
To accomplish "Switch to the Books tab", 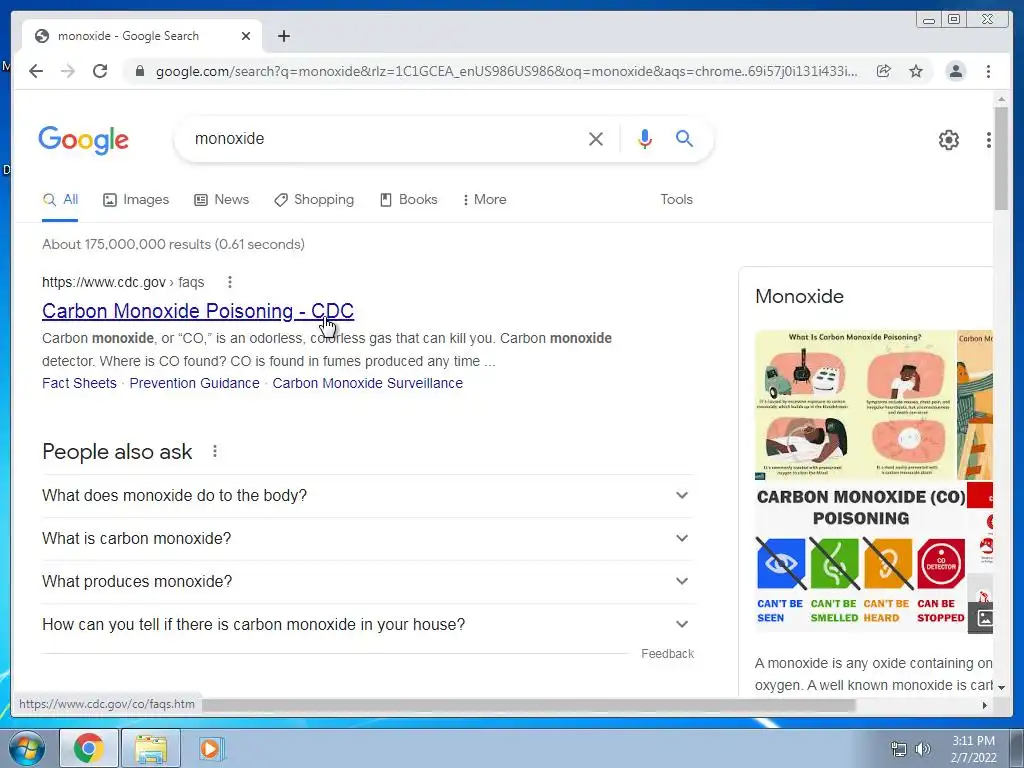I will pyautogui.click(x=409, y=200).
